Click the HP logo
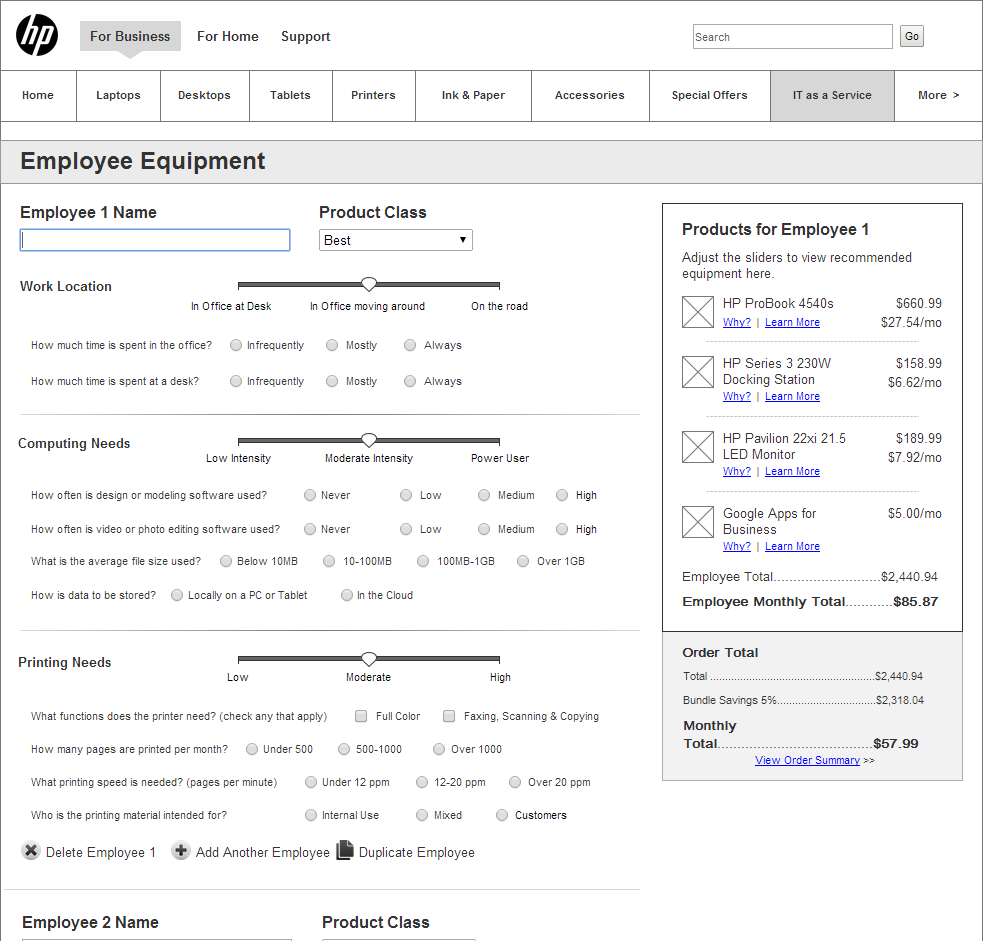Viewport: 983px width, 941px height. click(36, 36)
